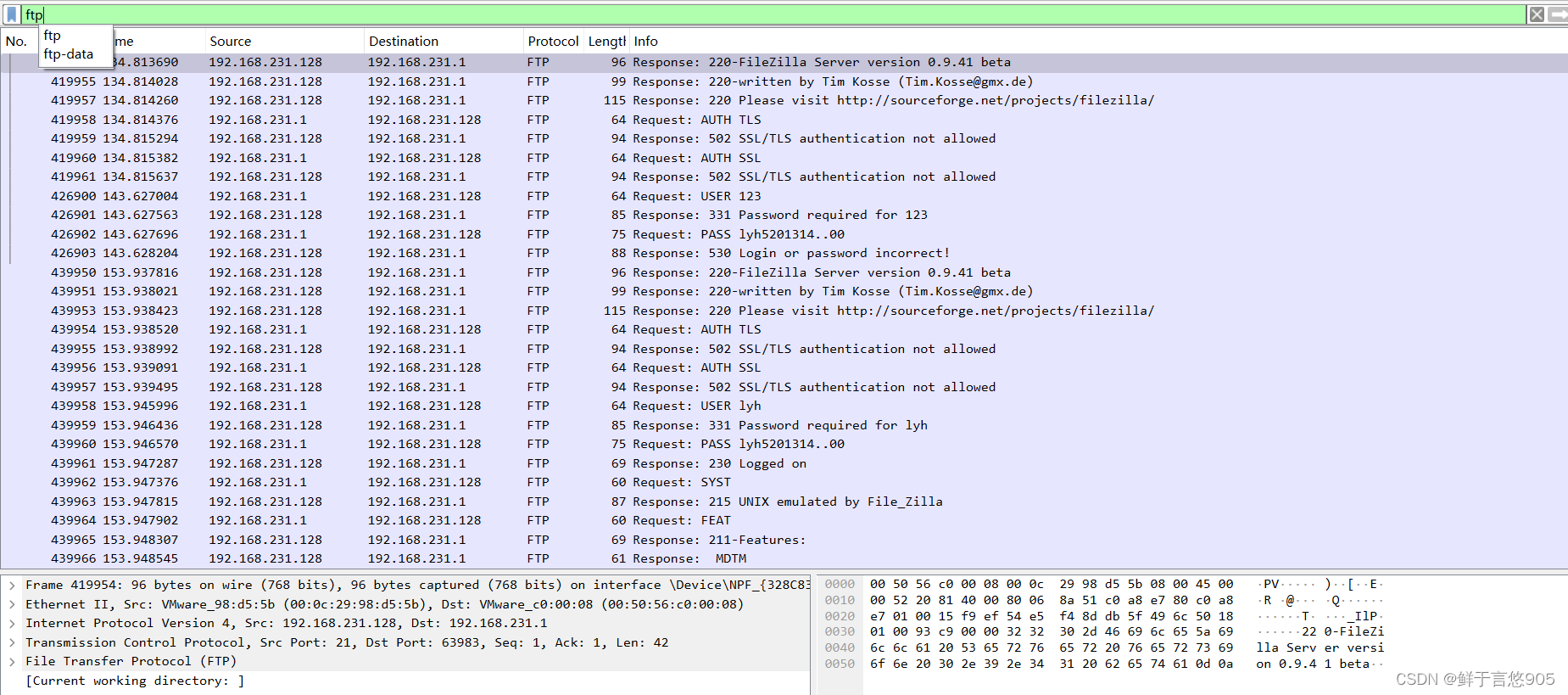Select packet 419958 Request: AUTH TLS
Image resolution: width=1568 pixels, height=695 pixels.
pyautogui.click(x=784, y=120)
